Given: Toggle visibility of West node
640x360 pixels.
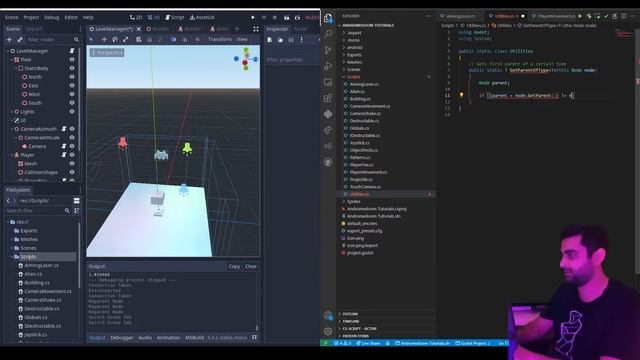Looking at the screenshot, I should point(72,94).
